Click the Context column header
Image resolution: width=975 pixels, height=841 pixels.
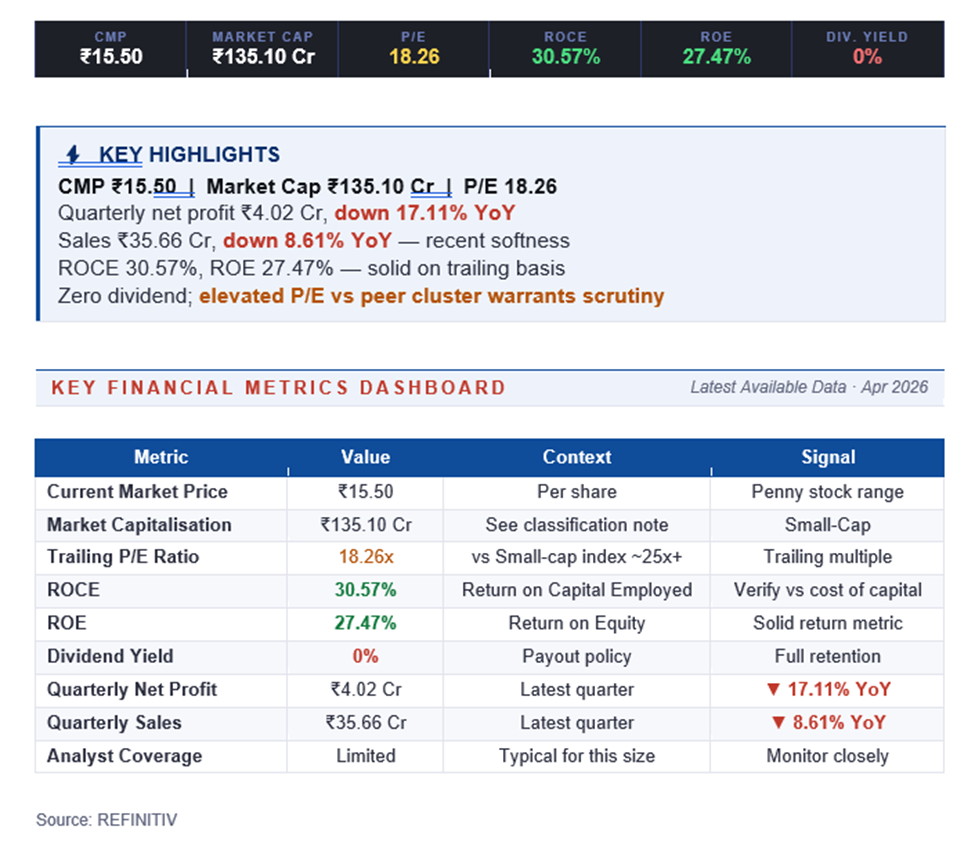point(576,457)
